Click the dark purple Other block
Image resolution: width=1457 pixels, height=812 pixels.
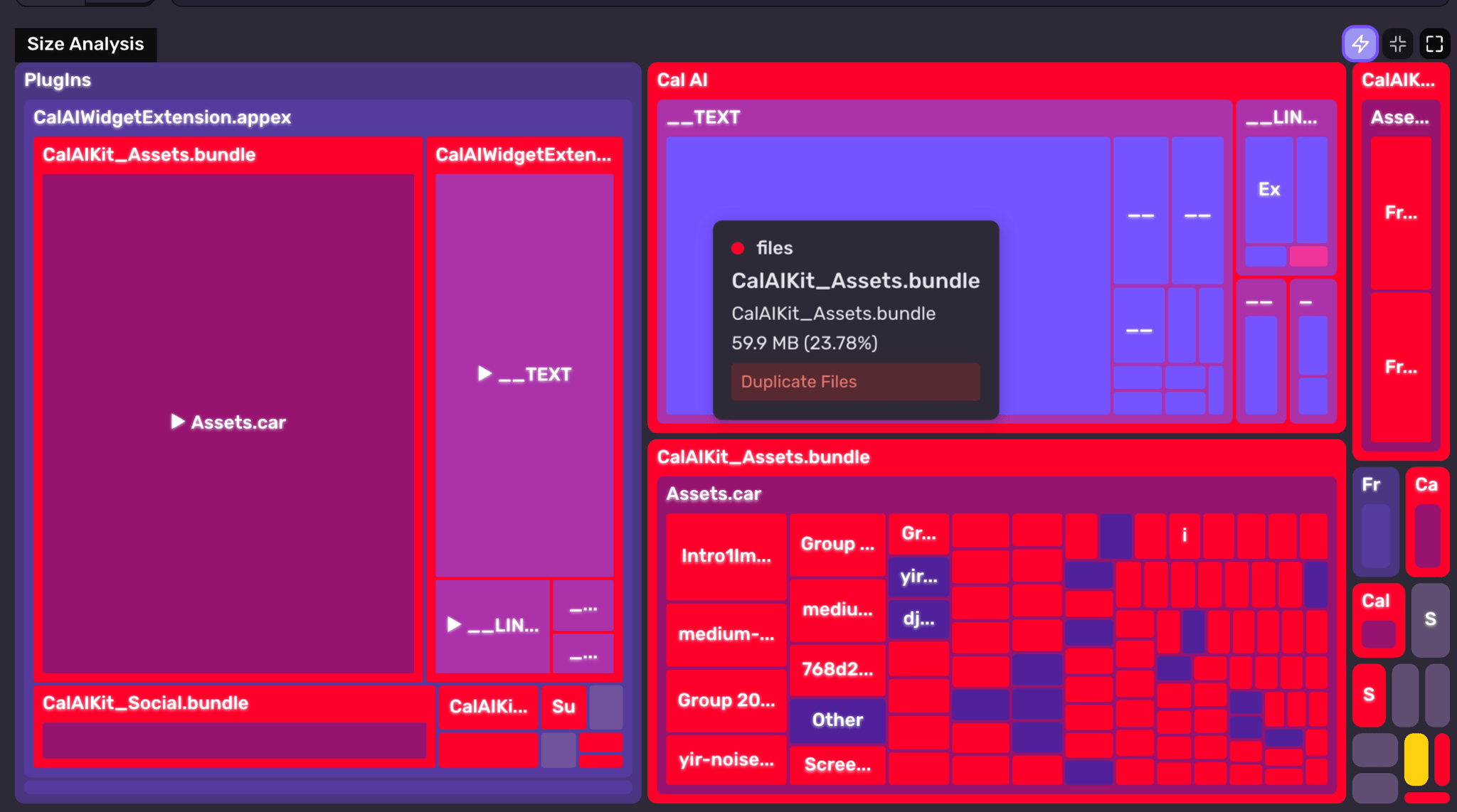tap(837, 720)
